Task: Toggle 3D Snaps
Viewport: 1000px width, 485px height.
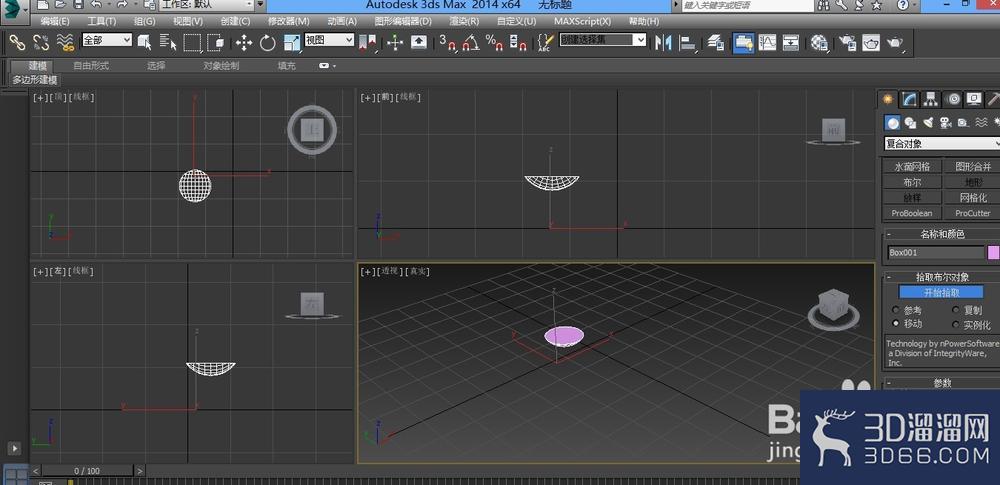Action: pyautogui.click(x=448, y=43)
